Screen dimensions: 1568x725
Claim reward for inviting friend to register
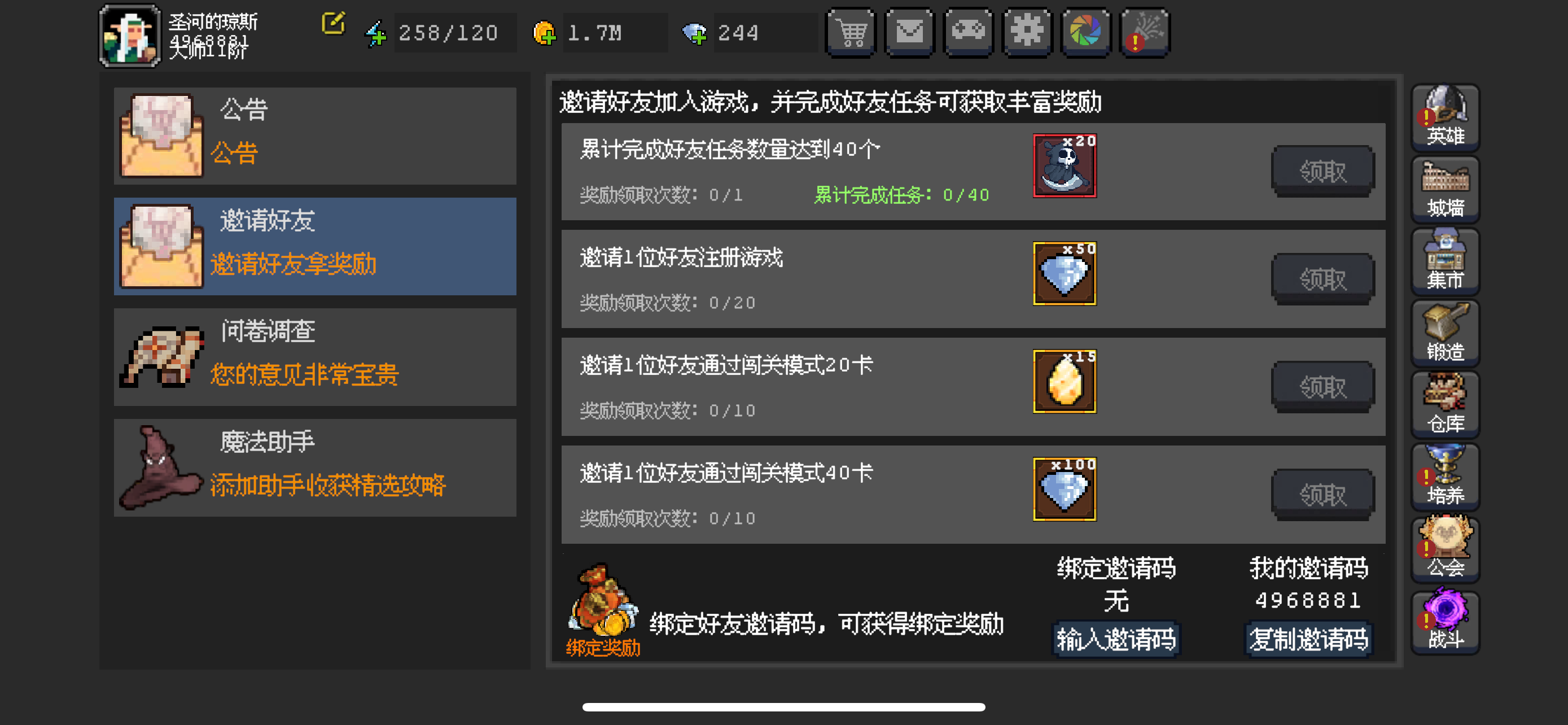click(1322, 279)
